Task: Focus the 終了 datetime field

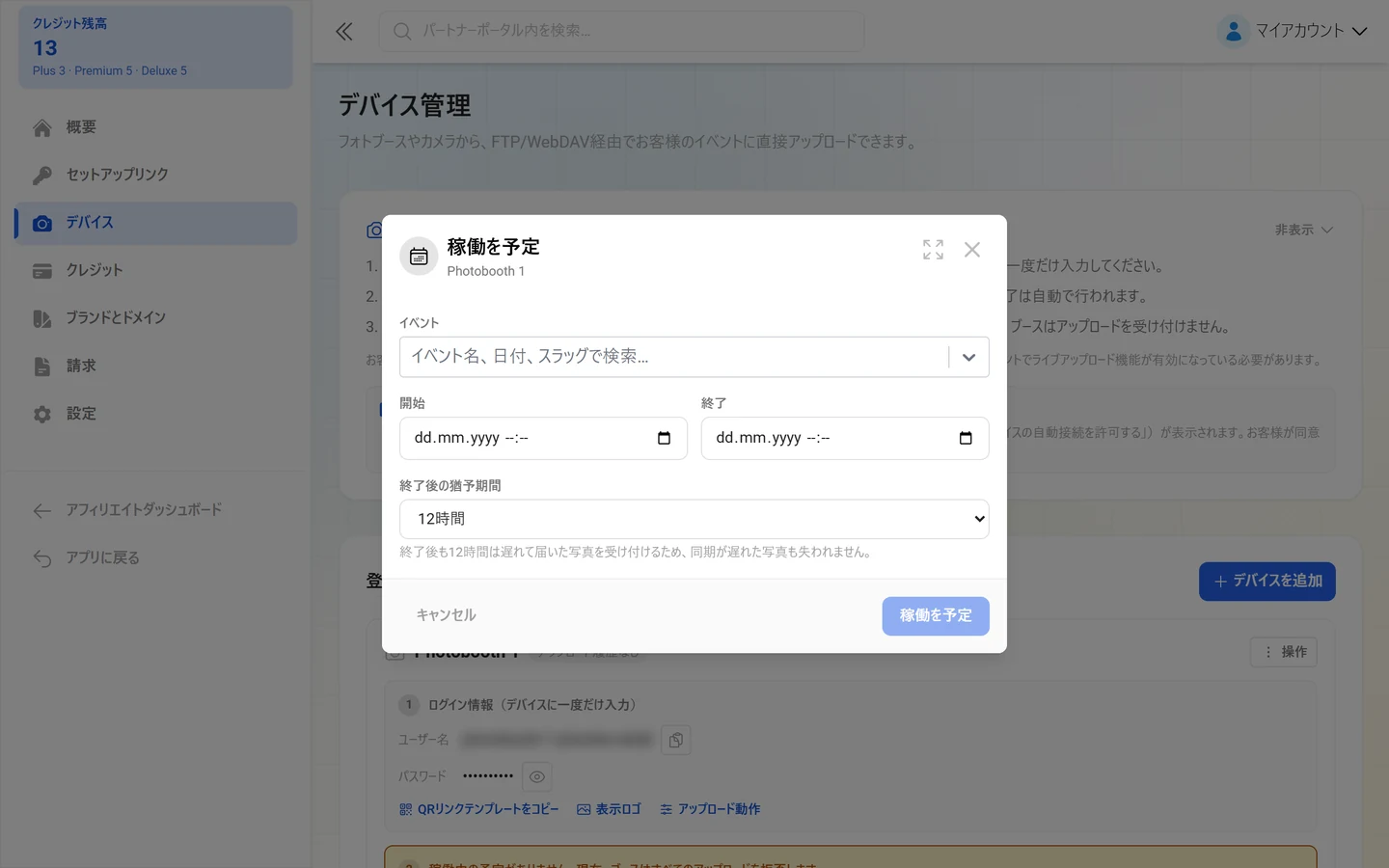Action: pyautogui.click(x=845, y=438)
